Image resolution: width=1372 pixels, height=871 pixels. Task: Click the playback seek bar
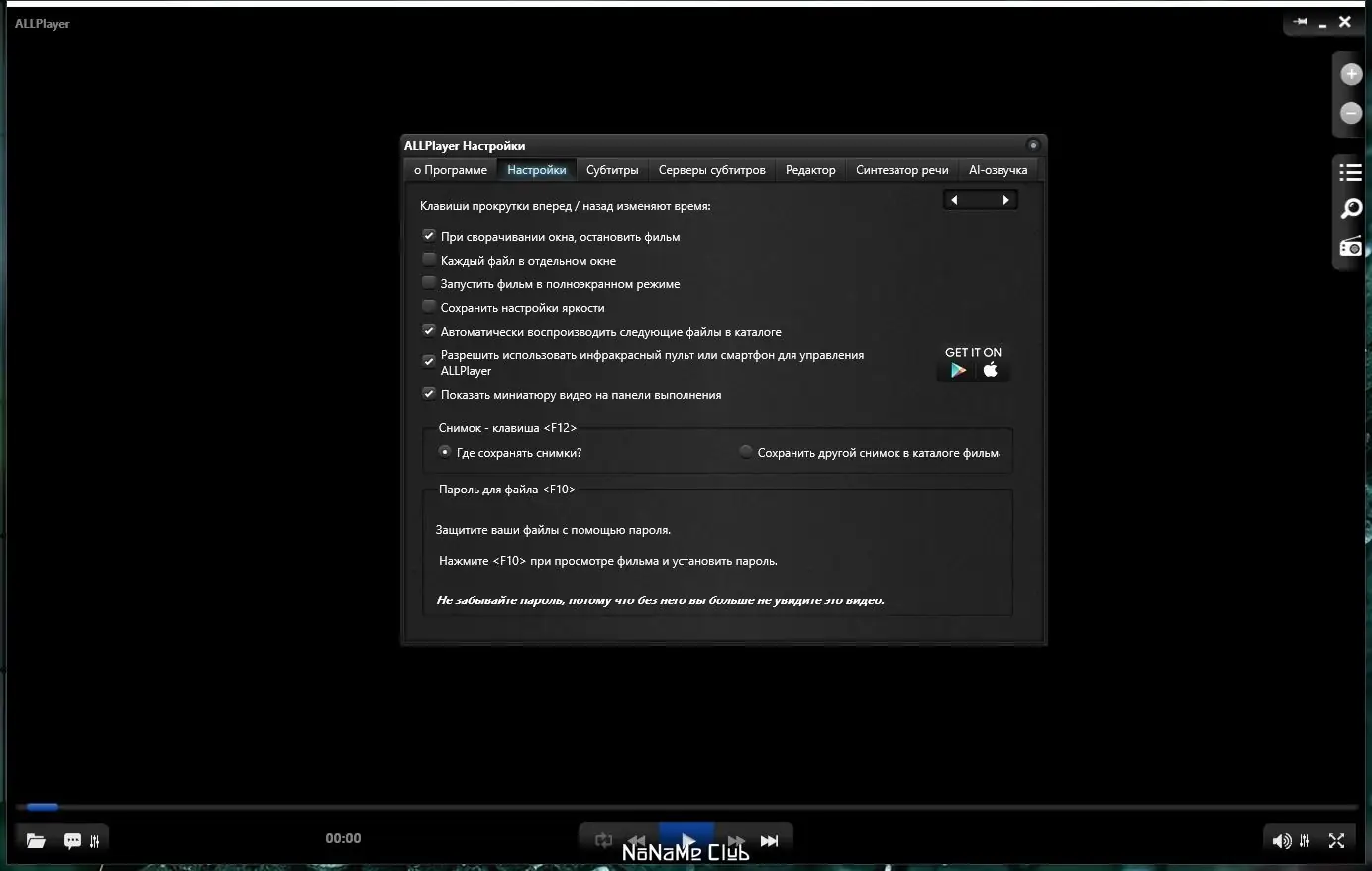click(686, 807)
